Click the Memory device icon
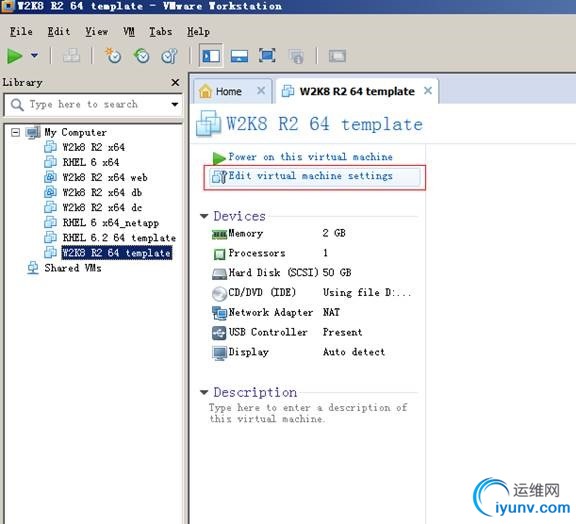This screenshot has height=524, width=576. click(x=220, y=234)
